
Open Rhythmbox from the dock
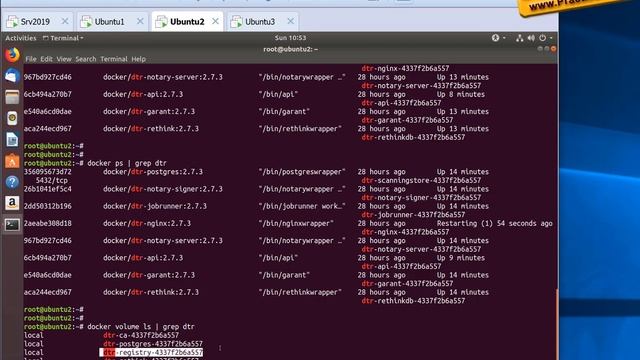(12, 118)
